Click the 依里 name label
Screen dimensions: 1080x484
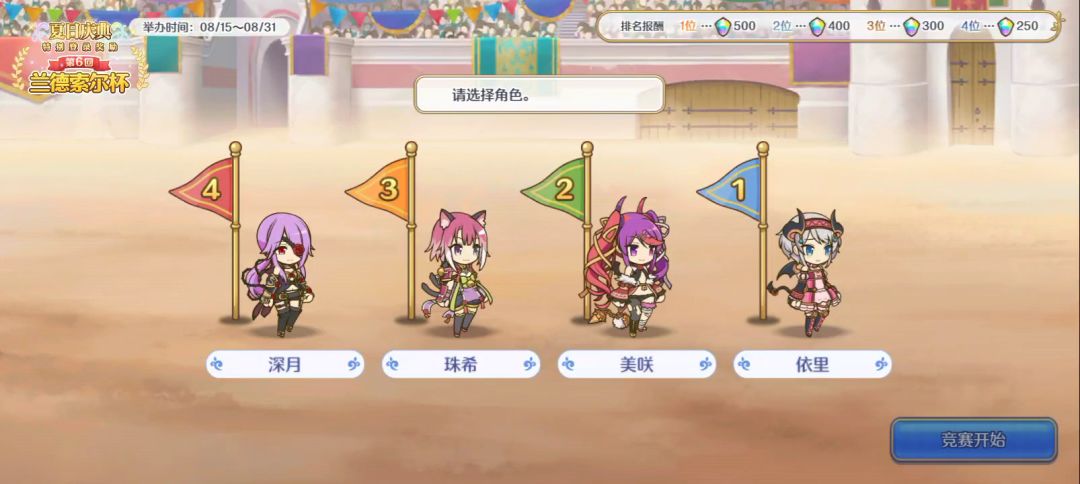[x=812, y=364]
